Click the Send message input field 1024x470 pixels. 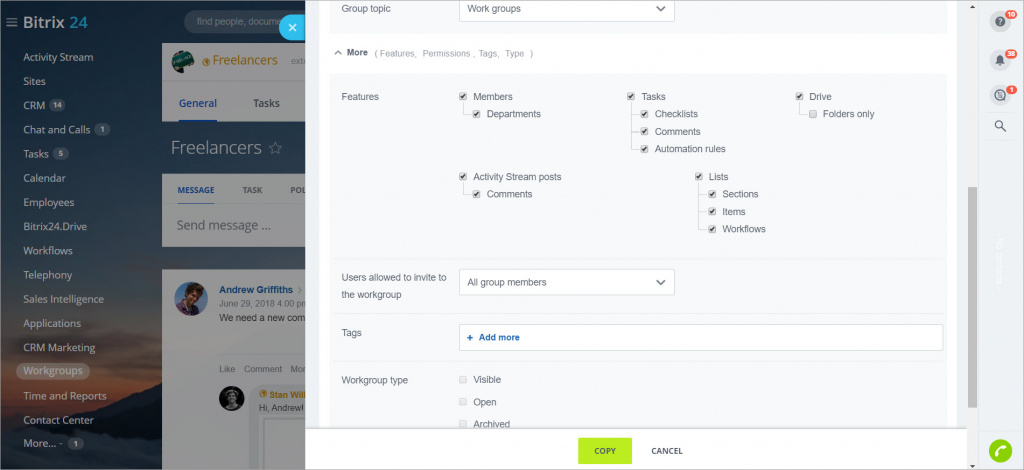click(233, 225)
